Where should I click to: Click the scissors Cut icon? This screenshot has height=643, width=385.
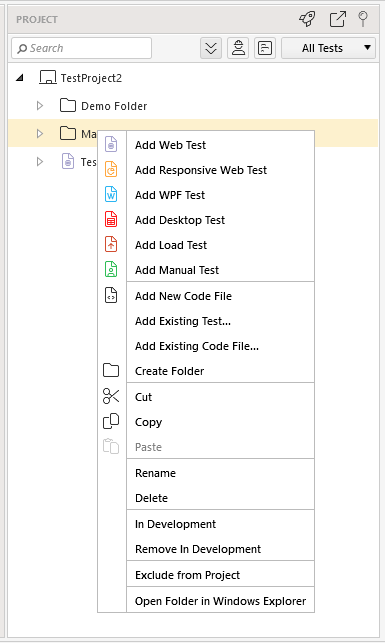[111, 396]
